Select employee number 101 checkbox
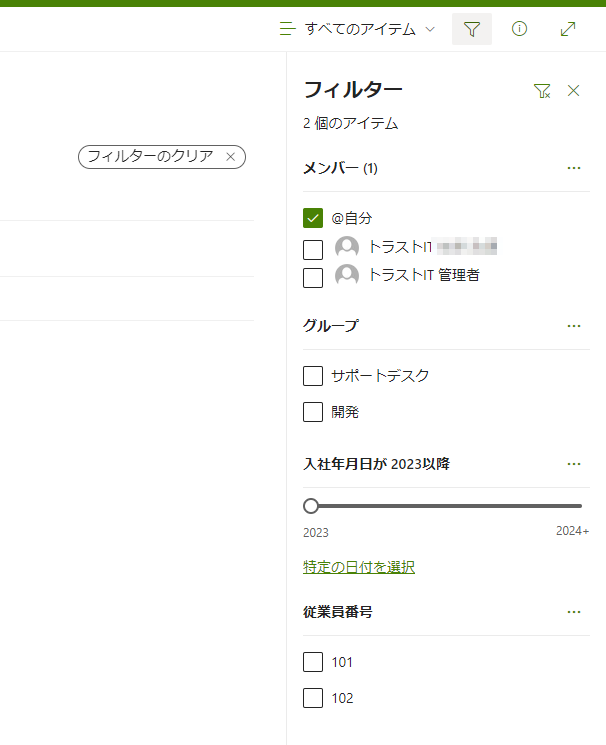Image resolution: width=606 pixels, height=745 pixels. point(313,662)
